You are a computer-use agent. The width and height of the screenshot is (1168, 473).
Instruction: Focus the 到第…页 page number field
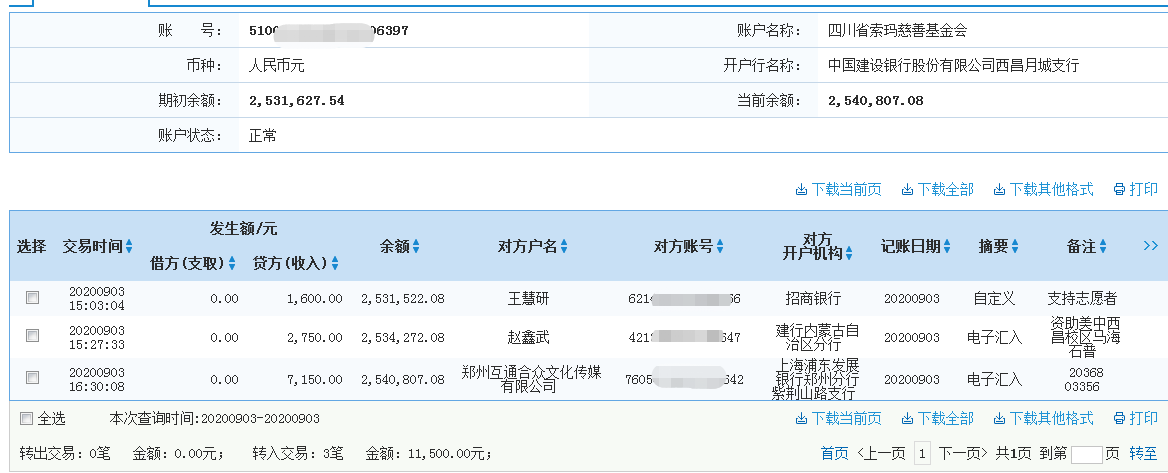(x=1086, y=454)
